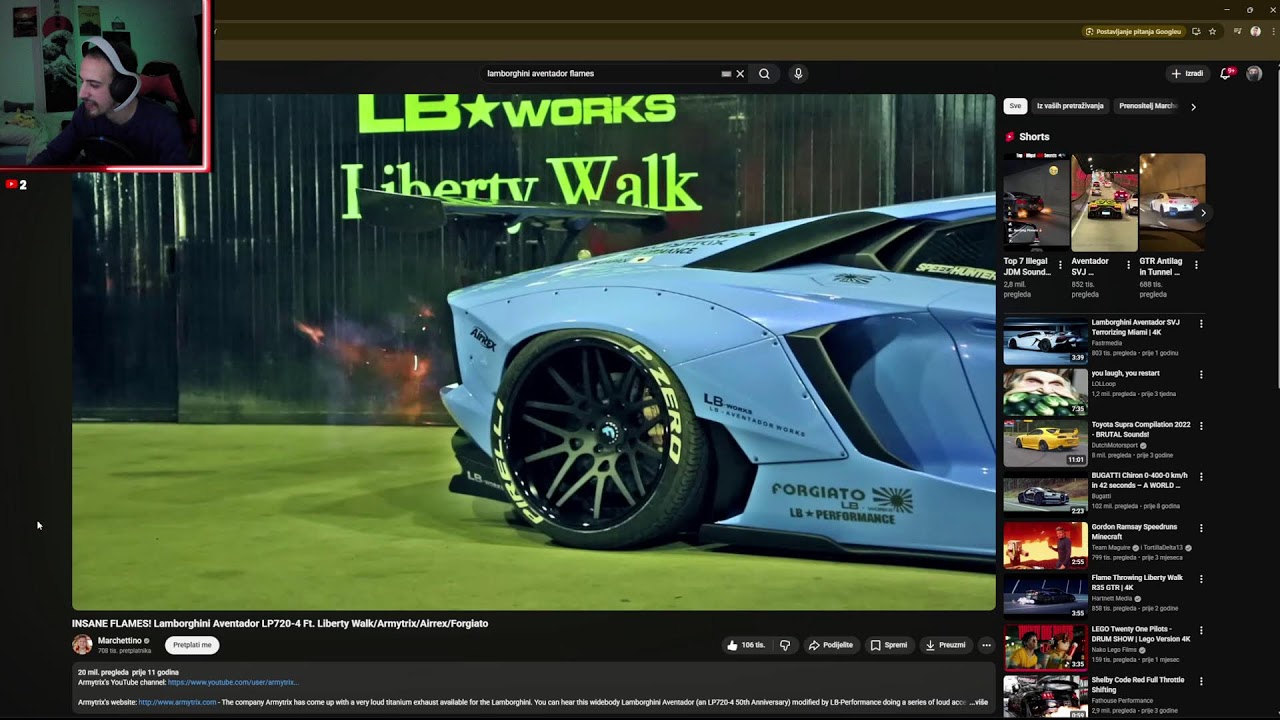This screenshot has height=720, width=1280.
Task: Open the on-screen keyboard icon in search box
Action: pyautogui.click(x=726, y=73)
